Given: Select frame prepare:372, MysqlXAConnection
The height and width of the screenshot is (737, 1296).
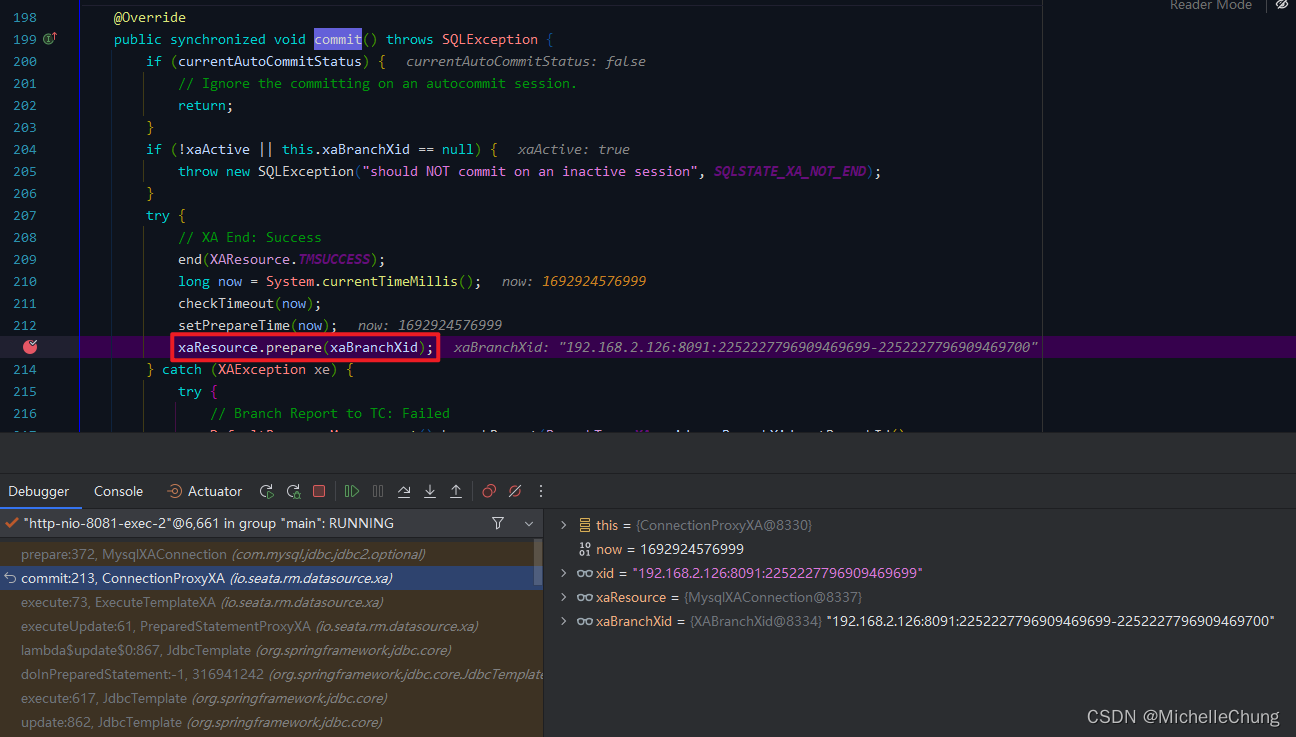Looking at the screenshot, I should coord(267,554).
